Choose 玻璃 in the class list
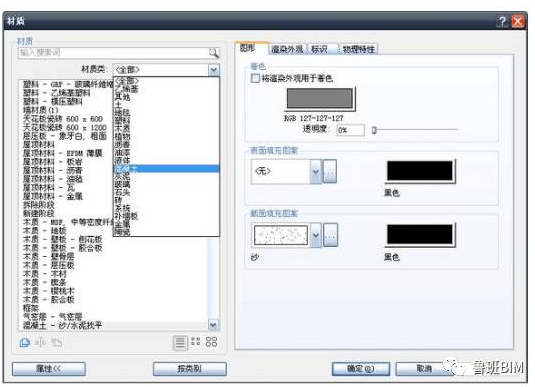 (x=166, y=184)
